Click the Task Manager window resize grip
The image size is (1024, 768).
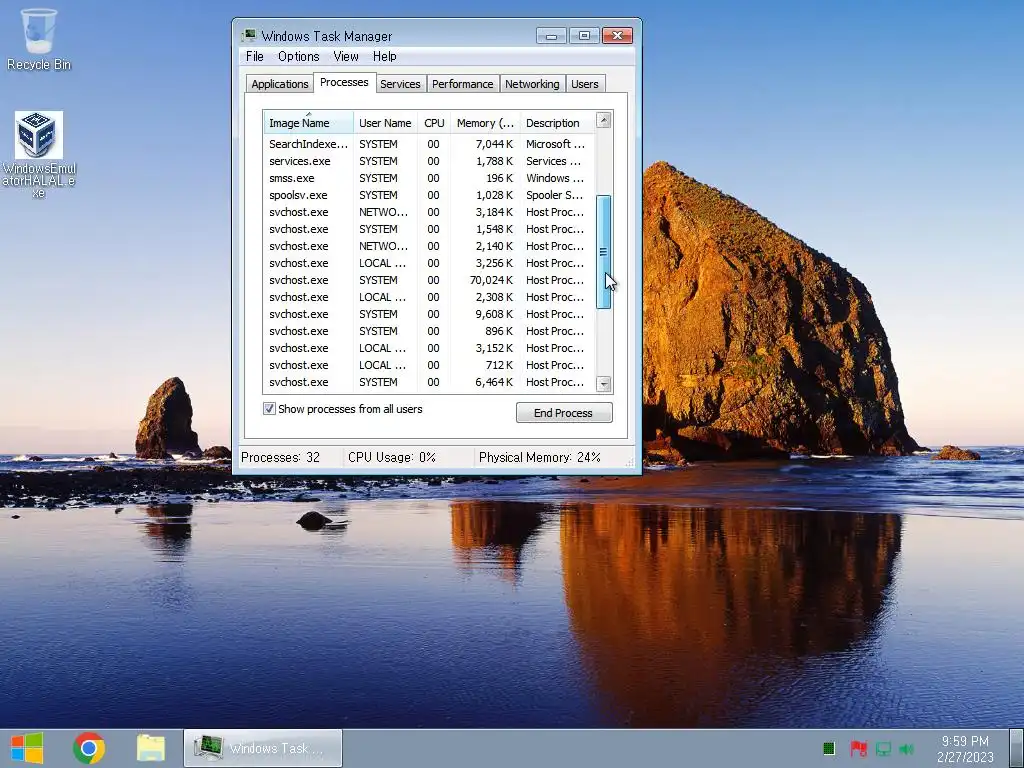tap(630, 462)
